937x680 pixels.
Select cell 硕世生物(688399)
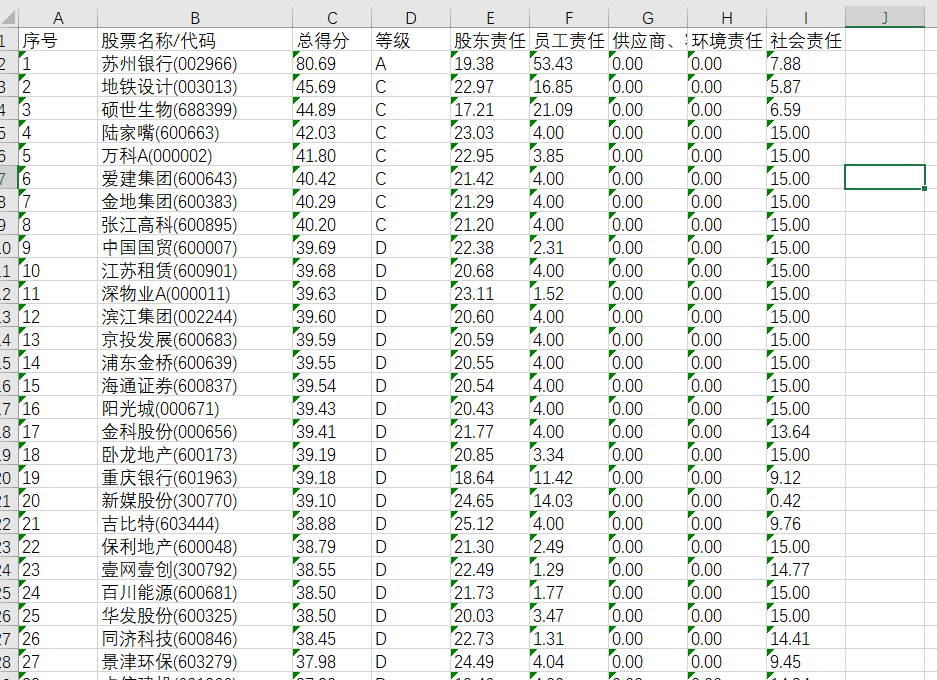pyautogui.click(x=195, y=109)
